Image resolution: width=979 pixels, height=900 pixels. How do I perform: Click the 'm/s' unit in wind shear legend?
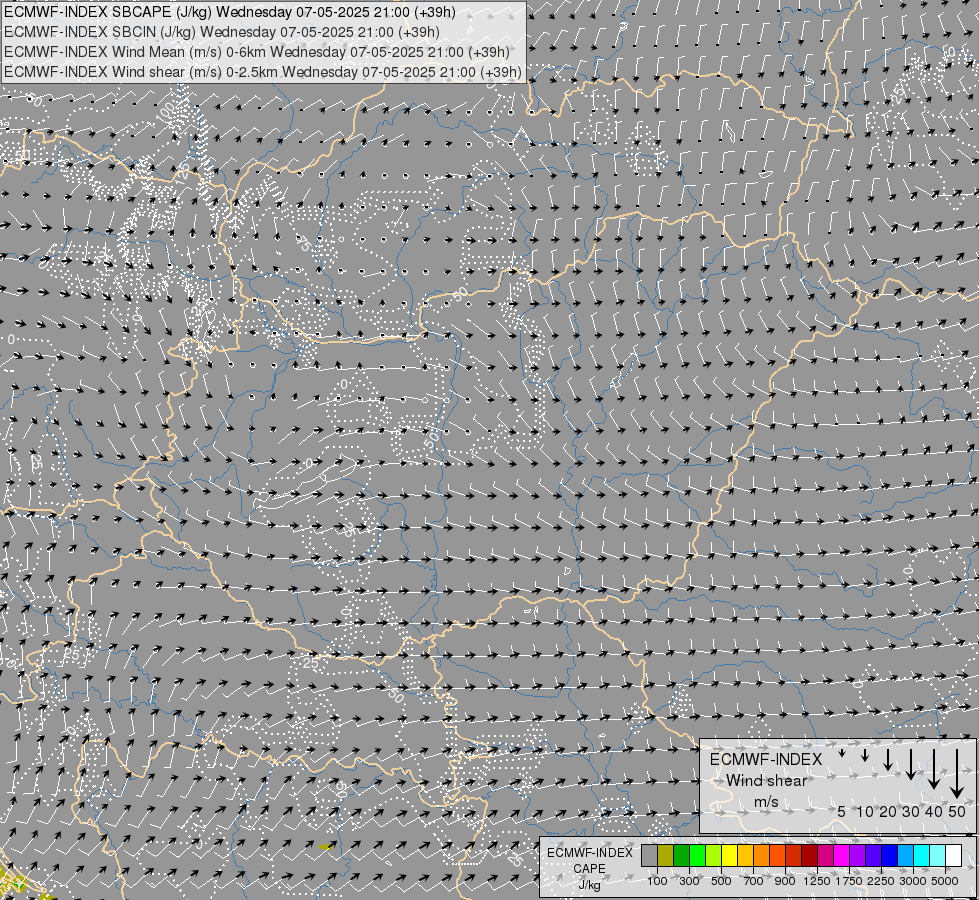[x=767, y=801]
